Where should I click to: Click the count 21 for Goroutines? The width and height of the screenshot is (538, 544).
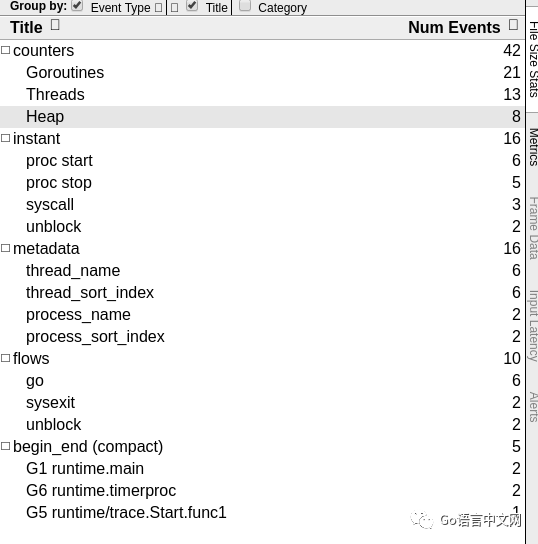[x=512, y=73]
